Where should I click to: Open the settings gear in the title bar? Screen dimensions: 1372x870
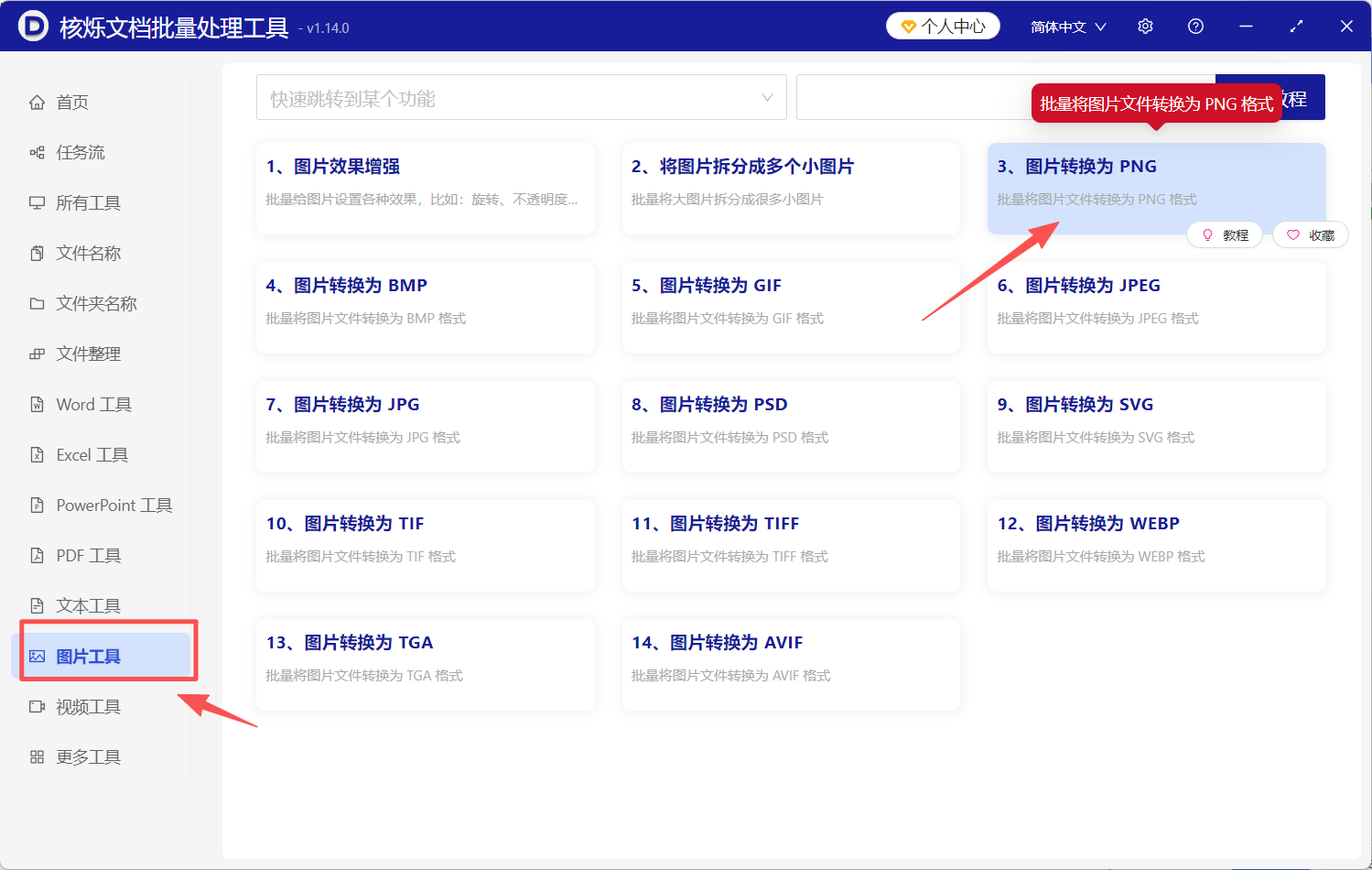coord(1145,26)
